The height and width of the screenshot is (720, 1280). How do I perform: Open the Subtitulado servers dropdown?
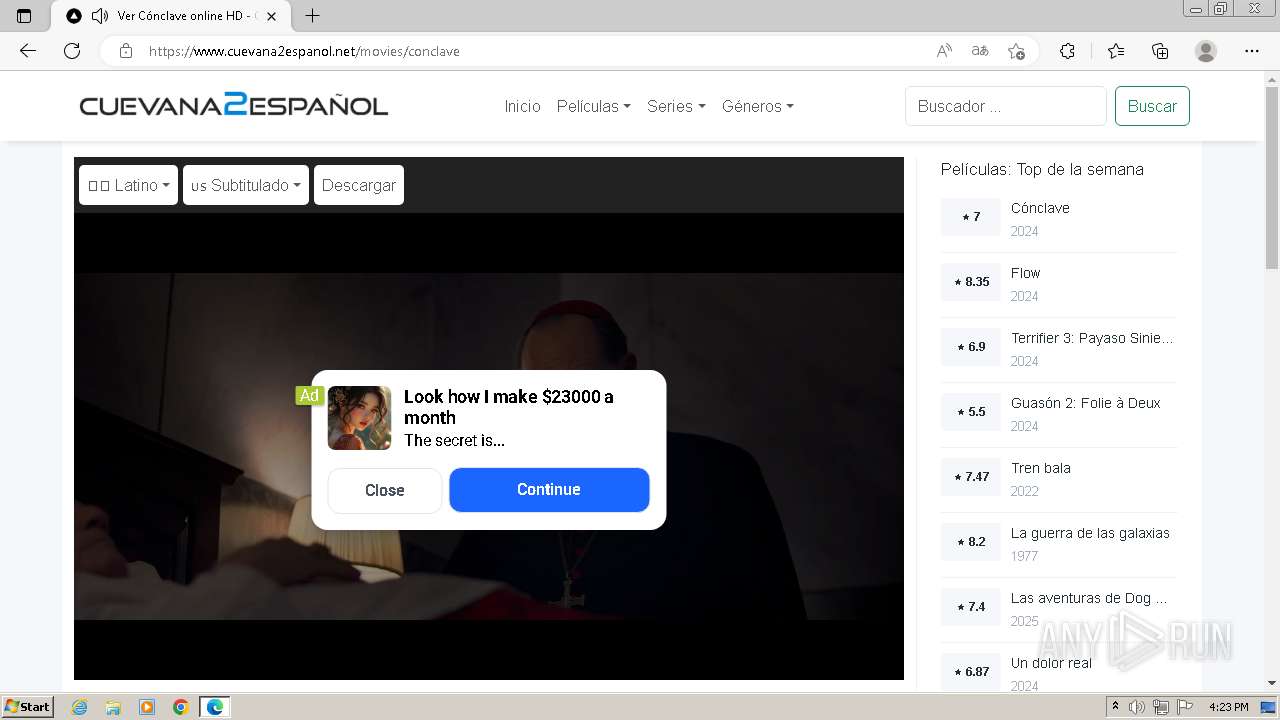[246, 185]
